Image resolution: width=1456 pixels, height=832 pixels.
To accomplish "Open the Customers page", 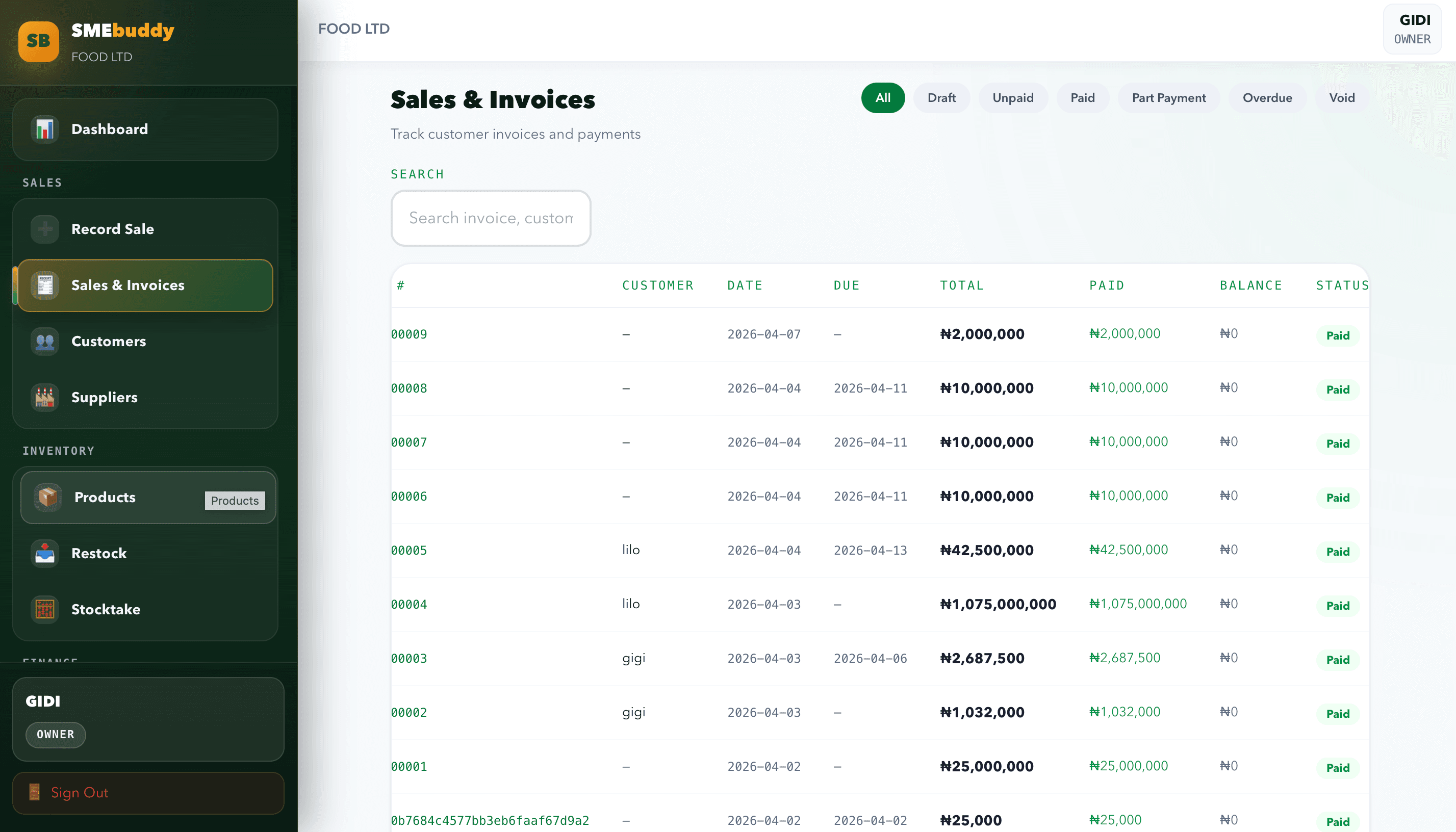I will pos(145,342).
